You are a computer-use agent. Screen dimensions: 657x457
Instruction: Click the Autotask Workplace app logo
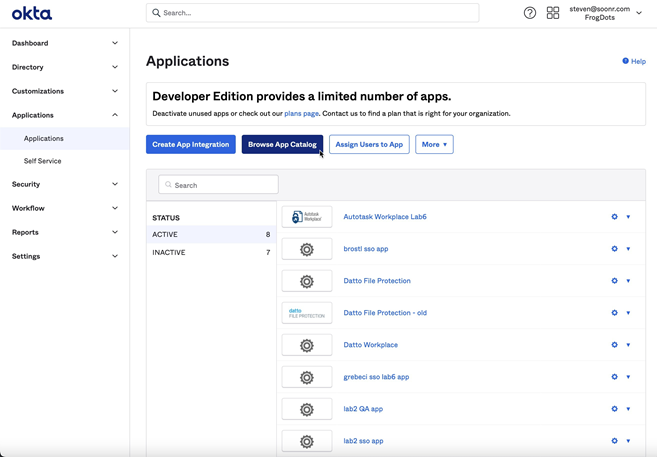tap(307, 217)
